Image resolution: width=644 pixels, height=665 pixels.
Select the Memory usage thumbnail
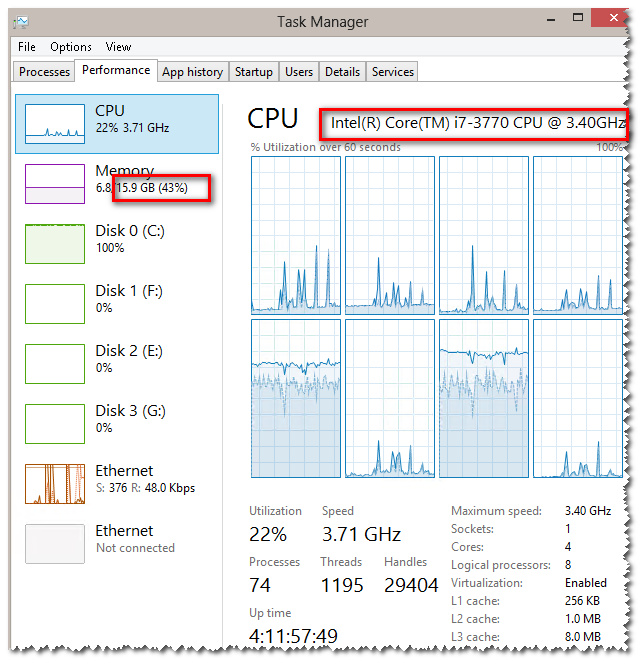[x=55, y=184]
